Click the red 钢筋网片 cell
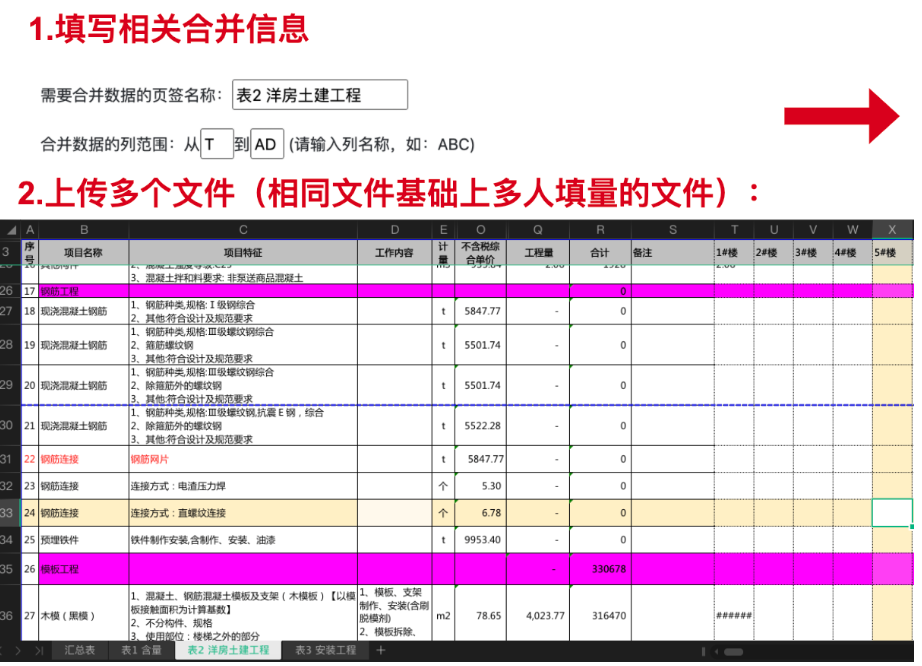The height and width of the screenshot is (666, 922). (242, 459)
